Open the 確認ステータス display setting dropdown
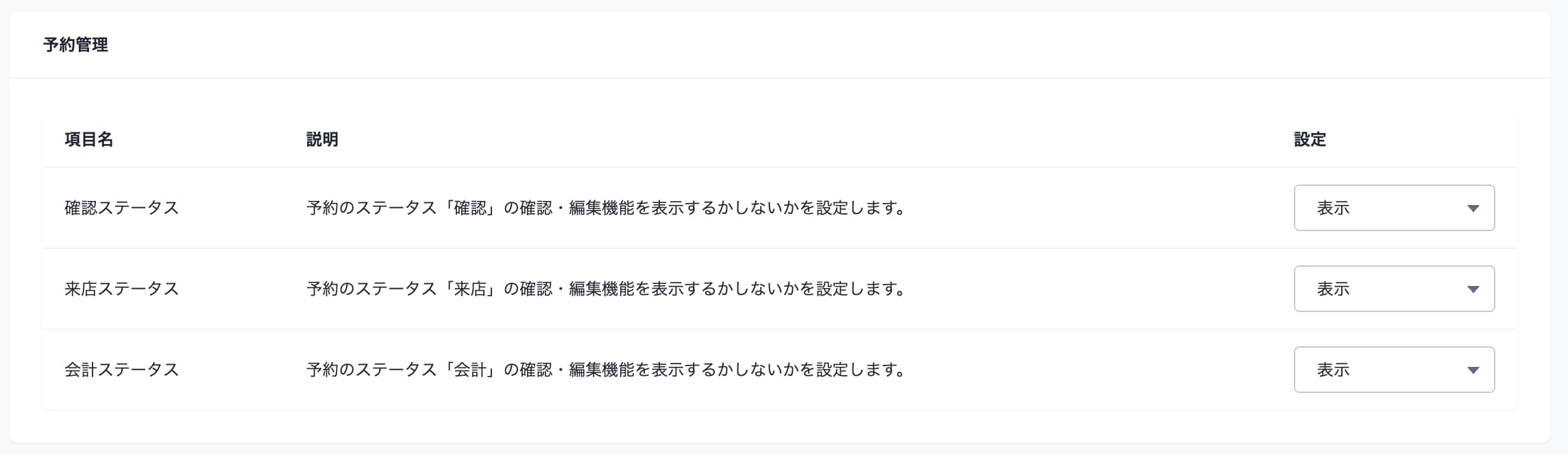Image resolution: width=1568 pixels, height=454 pixels. pos(1394,208)
